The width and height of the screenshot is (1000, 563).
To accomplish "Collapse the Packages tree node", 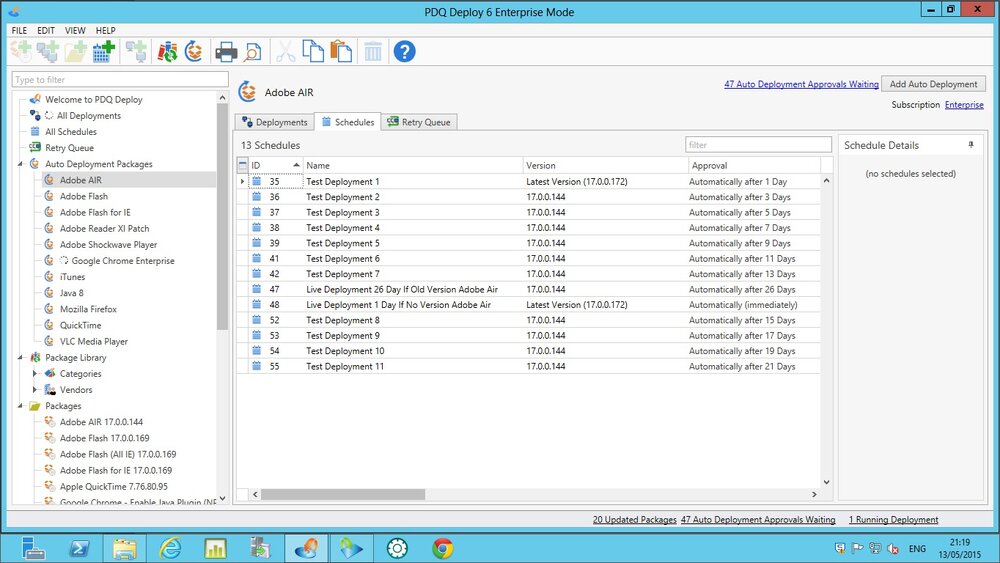I will click(x=20, y=406).
